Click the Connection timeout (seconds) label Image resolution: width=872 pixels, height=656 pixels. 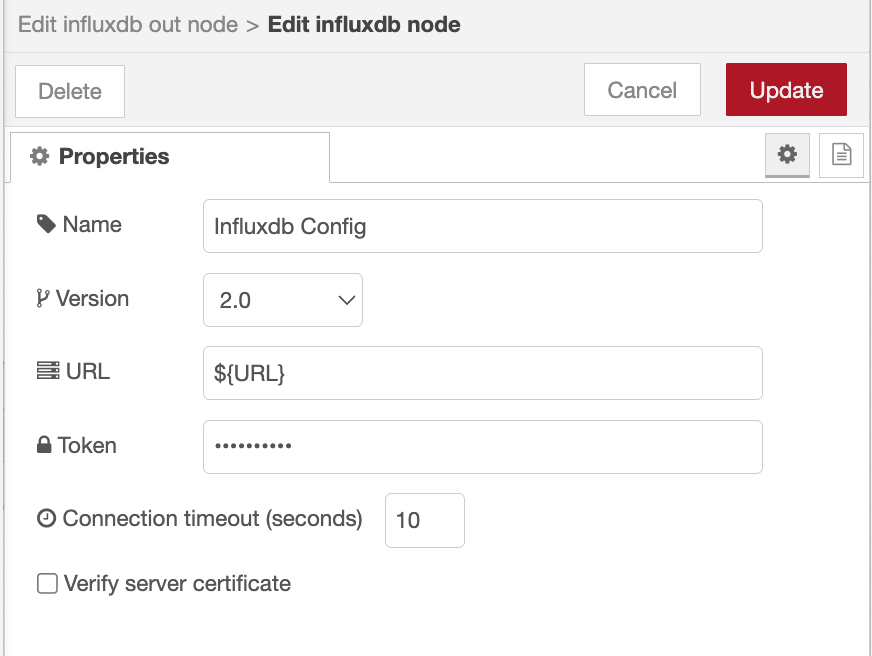212,519
